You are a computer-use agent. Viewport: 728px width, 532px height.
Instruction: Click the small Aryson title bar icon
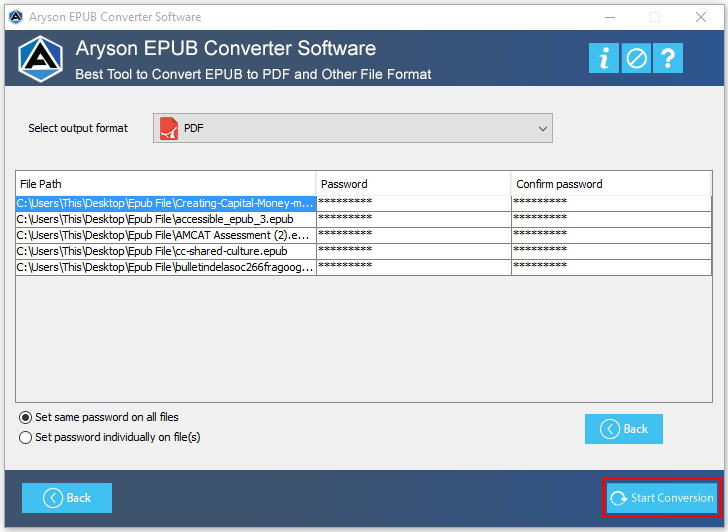(16, 17)
